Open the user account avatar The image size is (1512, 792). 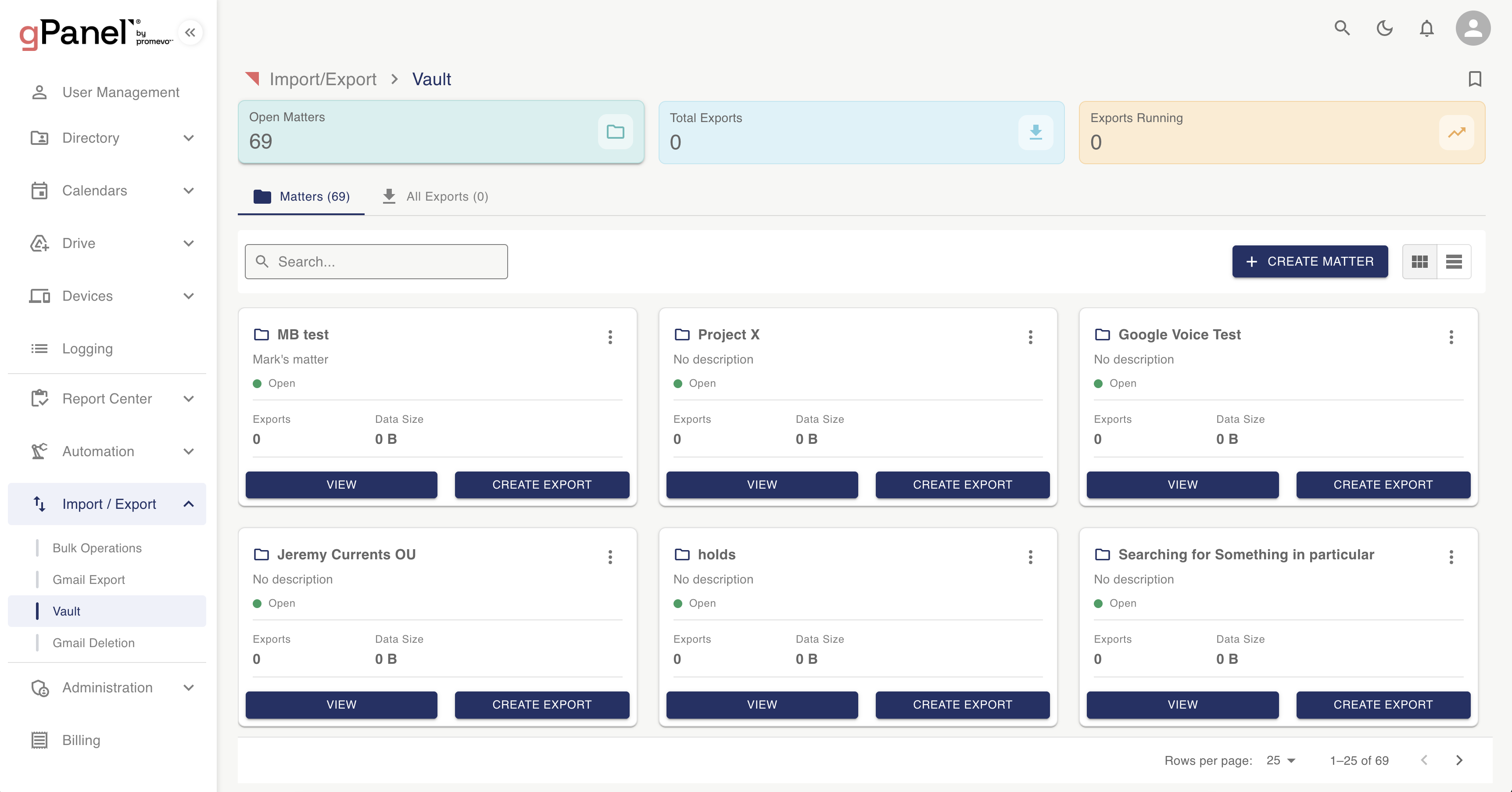(x=1473, y=28)
